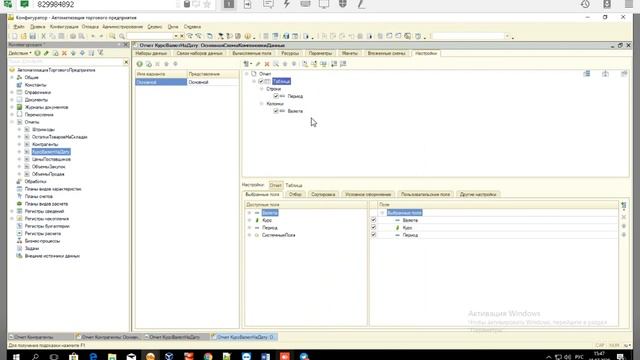Expand Валюта in available fields

pos(249,213)
